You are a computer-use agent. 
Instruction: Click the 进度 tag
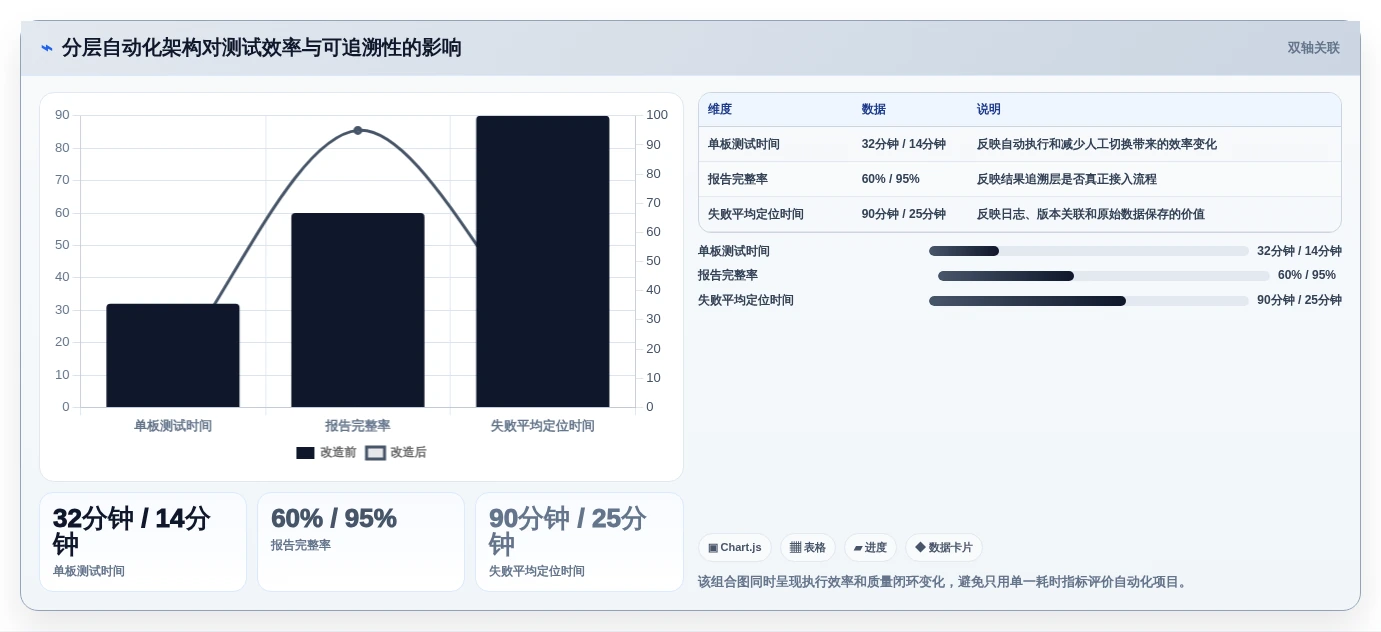870,547
